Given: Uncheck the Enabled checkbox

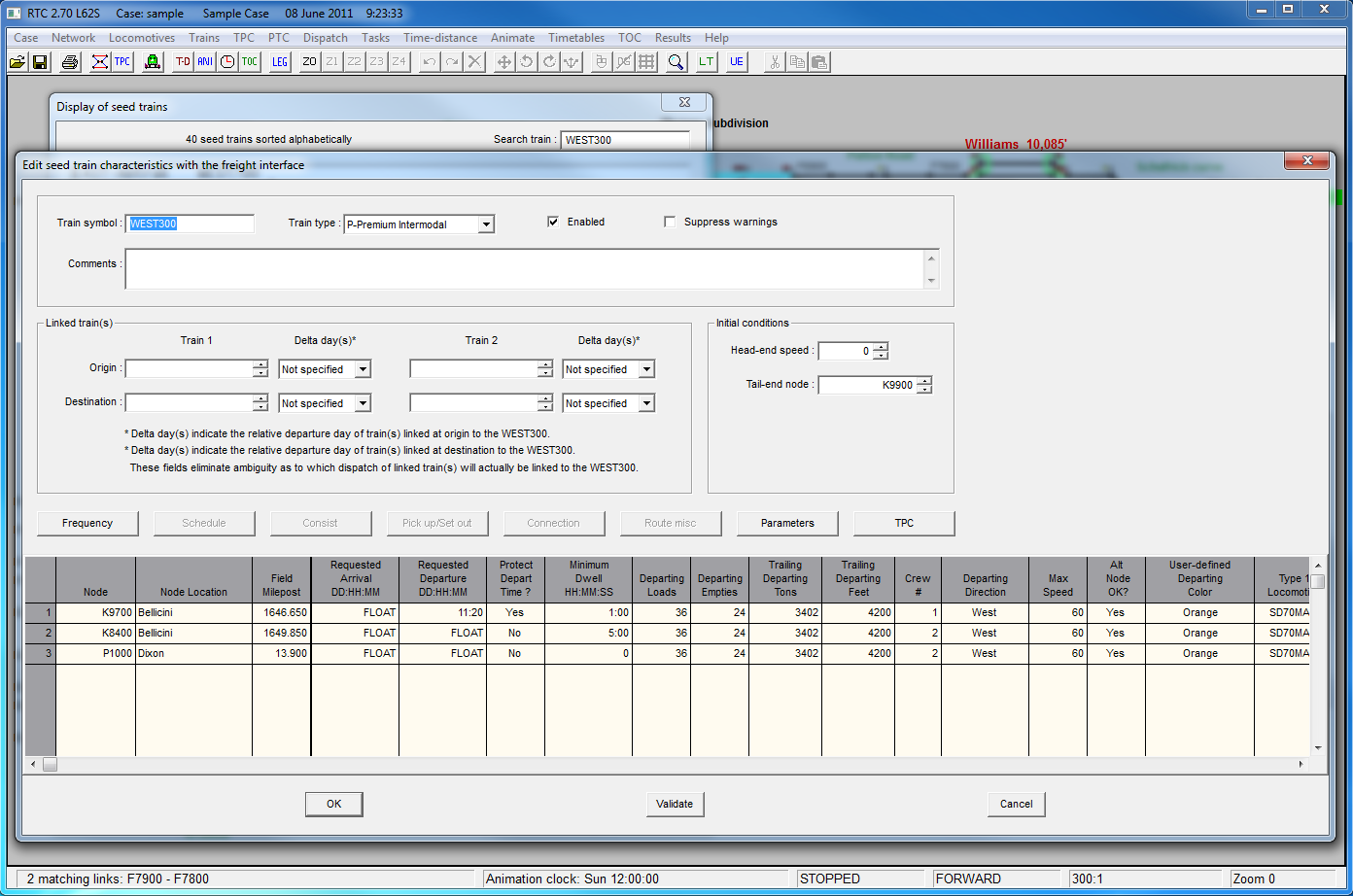Looking at the screenshot, I should (x=553, y=222).
